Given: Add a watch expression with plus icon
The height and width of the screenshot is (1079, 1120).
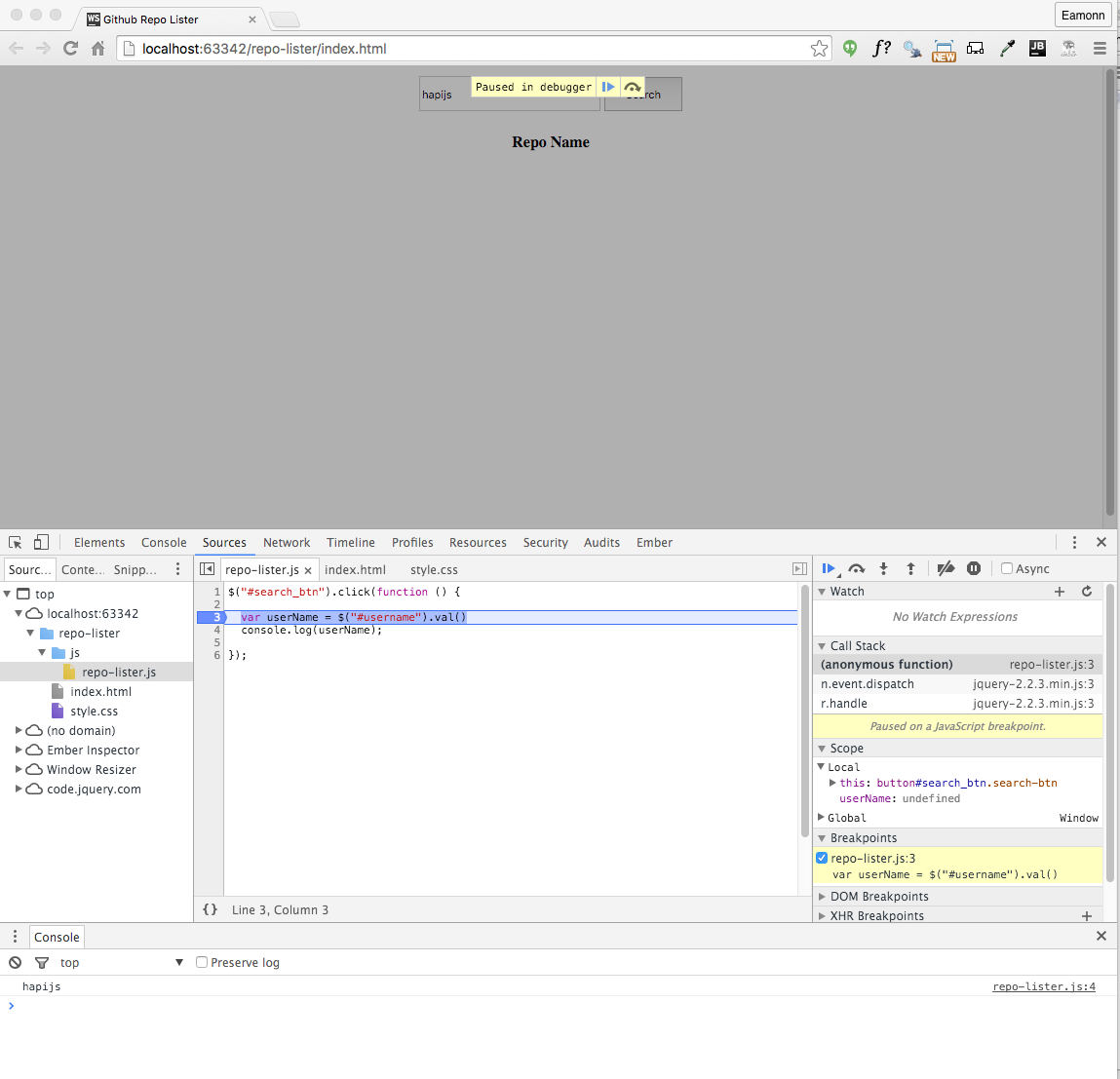Looking at the screenshot, I should (x=1060, y=592).
